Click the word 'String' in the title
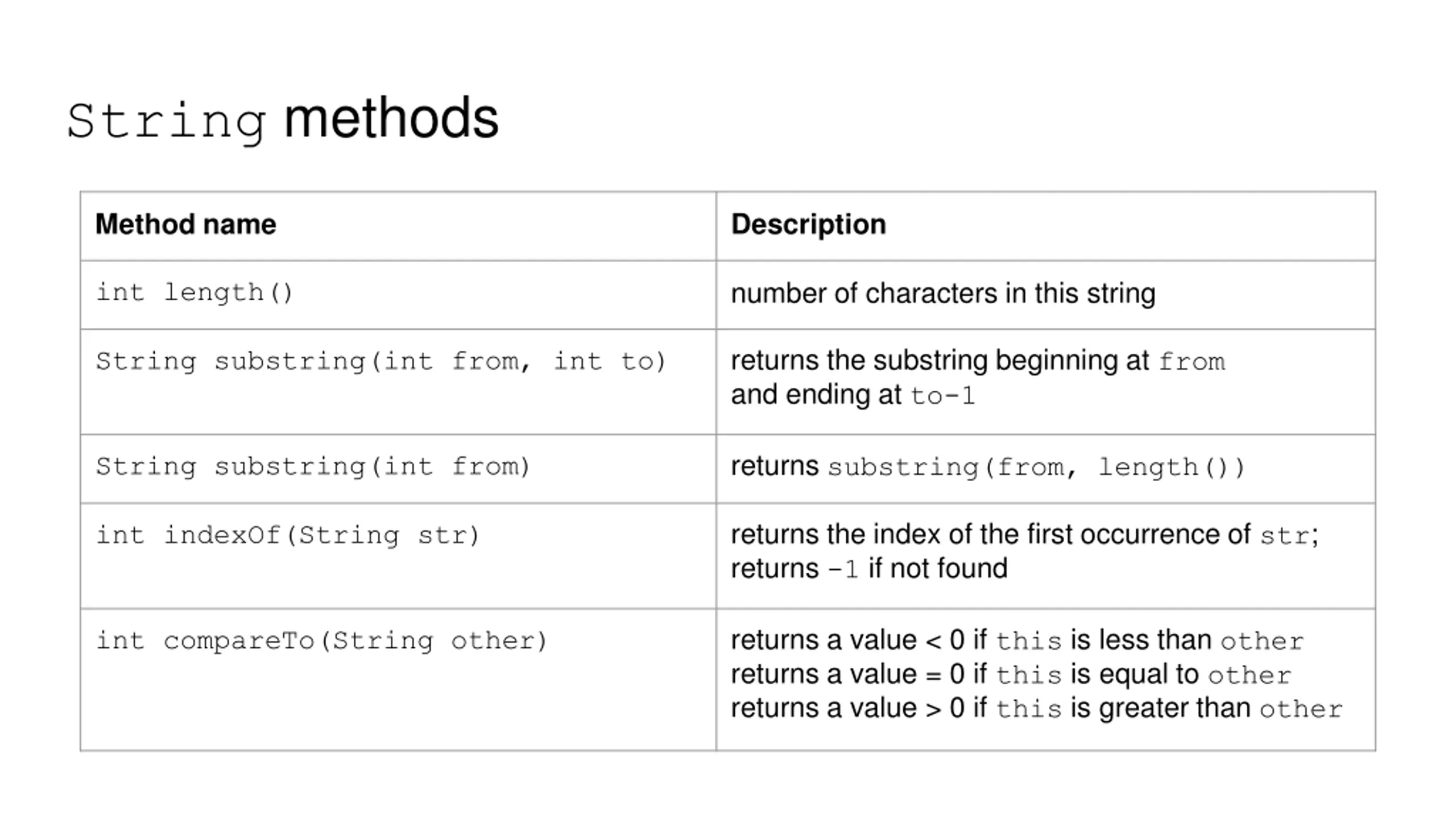Viewport: 1456px width, 819px height. coord(166,122)
